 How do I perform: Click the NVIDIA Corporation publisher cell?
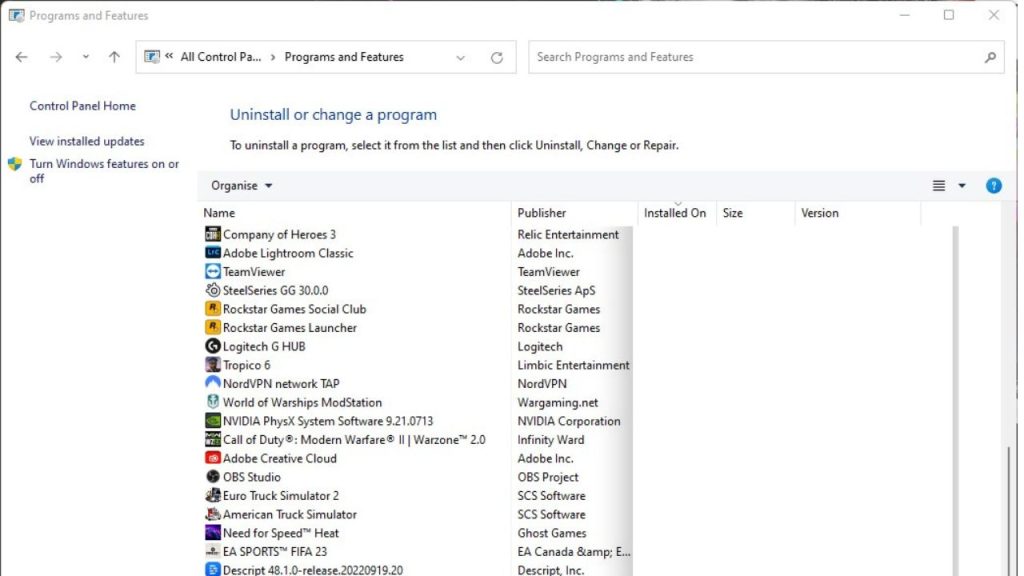(569, 421)
